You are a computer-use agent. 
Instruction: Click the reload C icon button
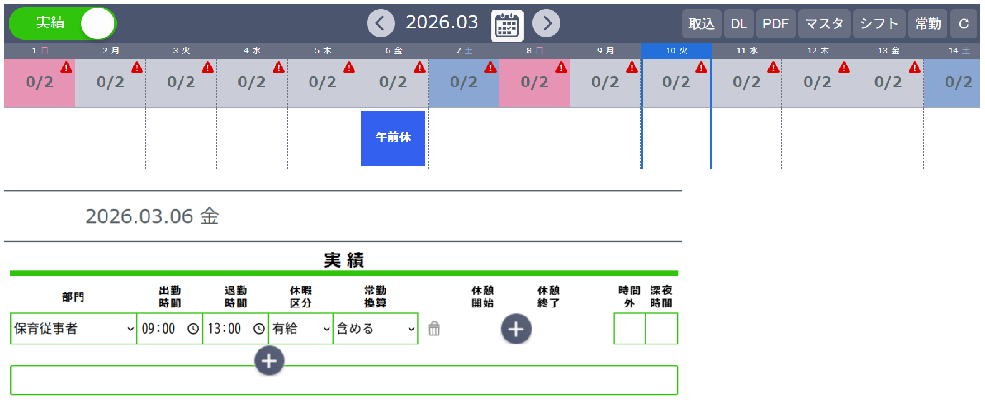pos(963,23)
